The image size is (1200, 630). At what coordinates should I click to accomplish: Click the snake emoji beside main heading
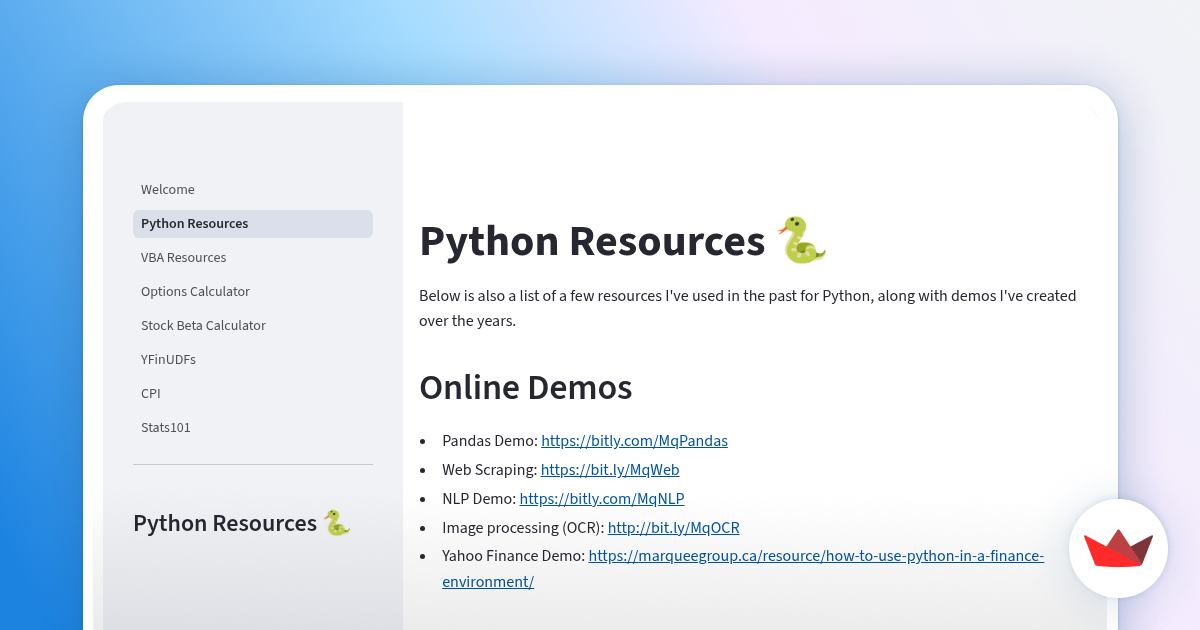tap(803, 241)
